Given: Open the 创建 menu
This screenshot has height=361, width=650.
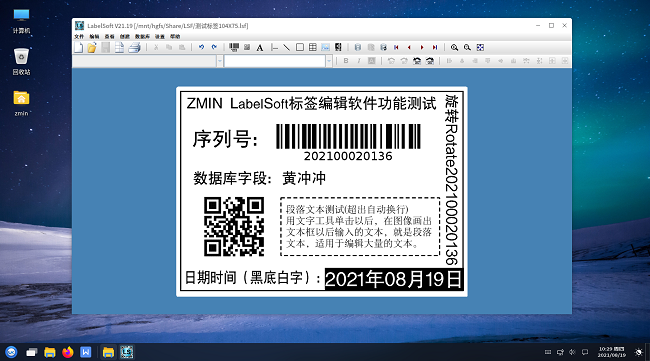Looking at the screenshot, I should coord(125,36).
